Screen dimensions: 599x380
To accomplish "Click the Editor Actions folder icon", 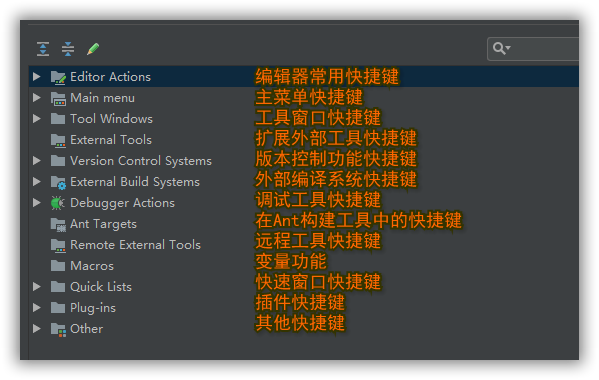I will click(58, 77).
